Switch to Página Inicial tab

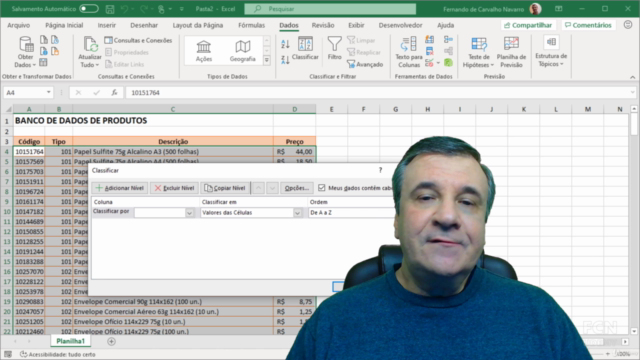tap(64, 25)
